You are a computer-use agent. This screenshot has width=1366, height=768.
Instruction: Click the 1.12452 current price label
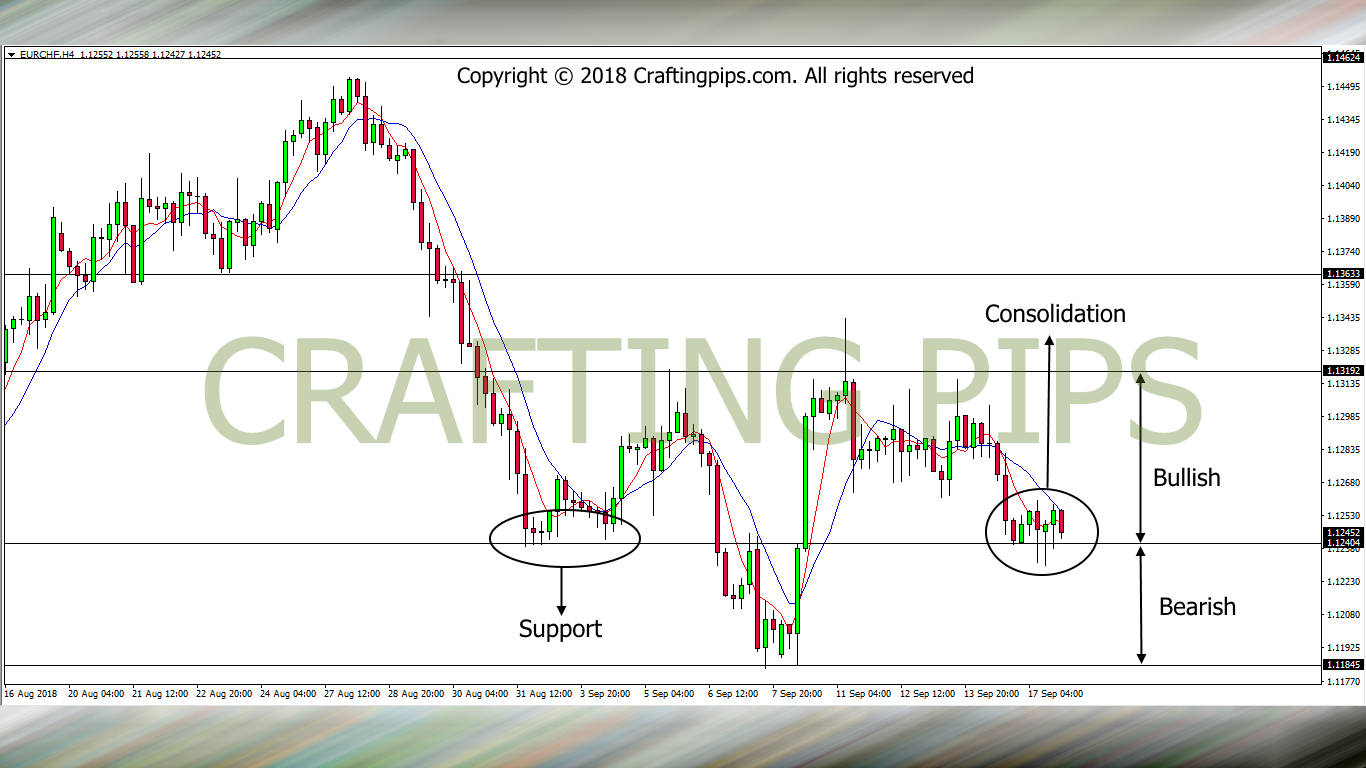click(x=1341, y=533)
